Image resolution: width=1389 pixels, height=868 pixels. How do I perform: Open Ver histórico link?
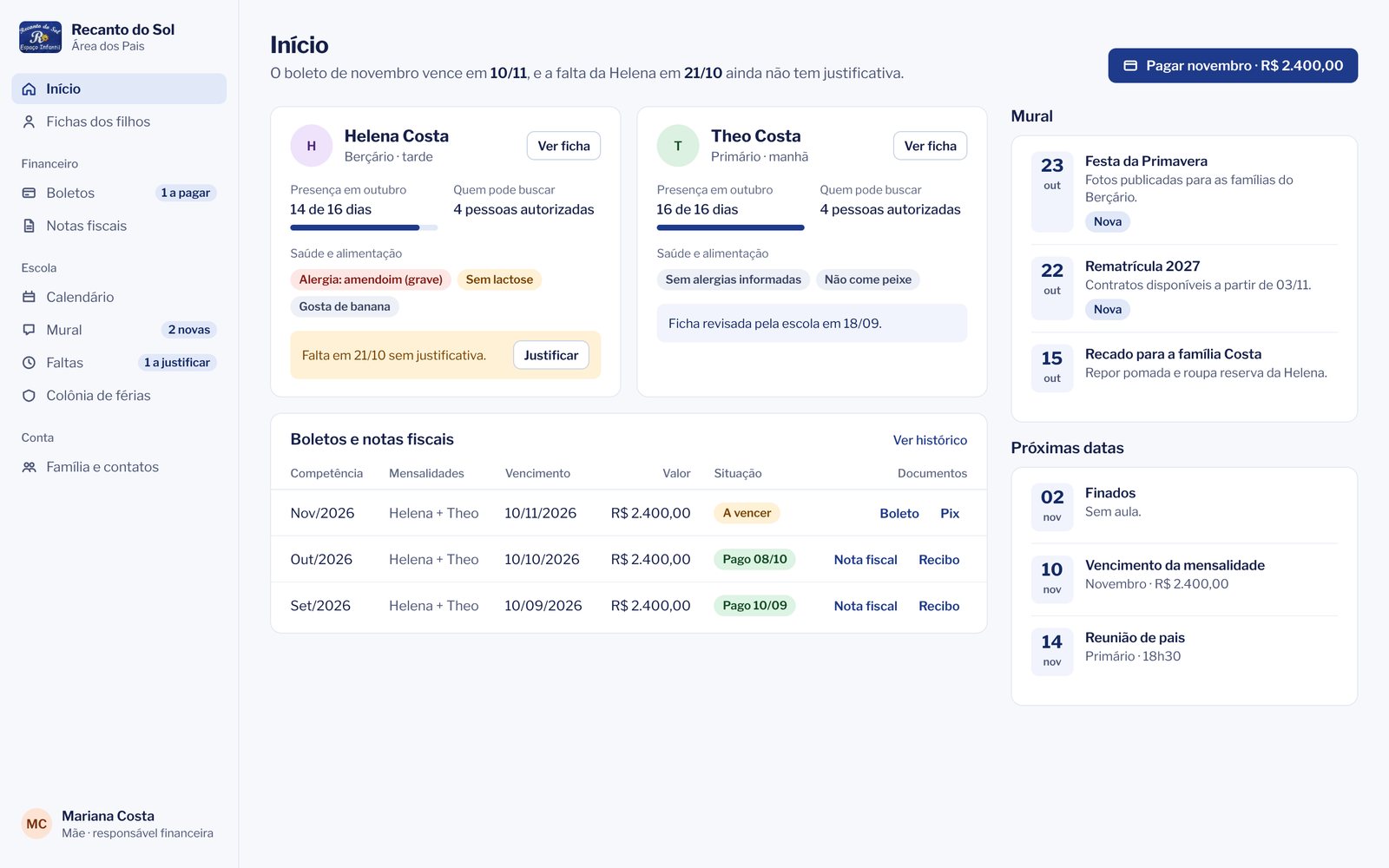point(930,440)
